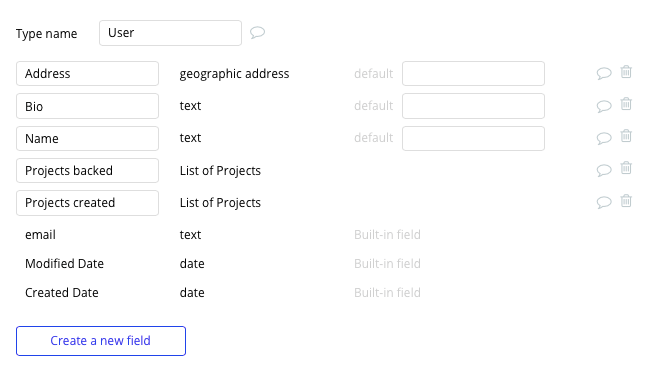Edit the Projects created field name box
This screenshot has height=372, width=649.
point(87,203)
